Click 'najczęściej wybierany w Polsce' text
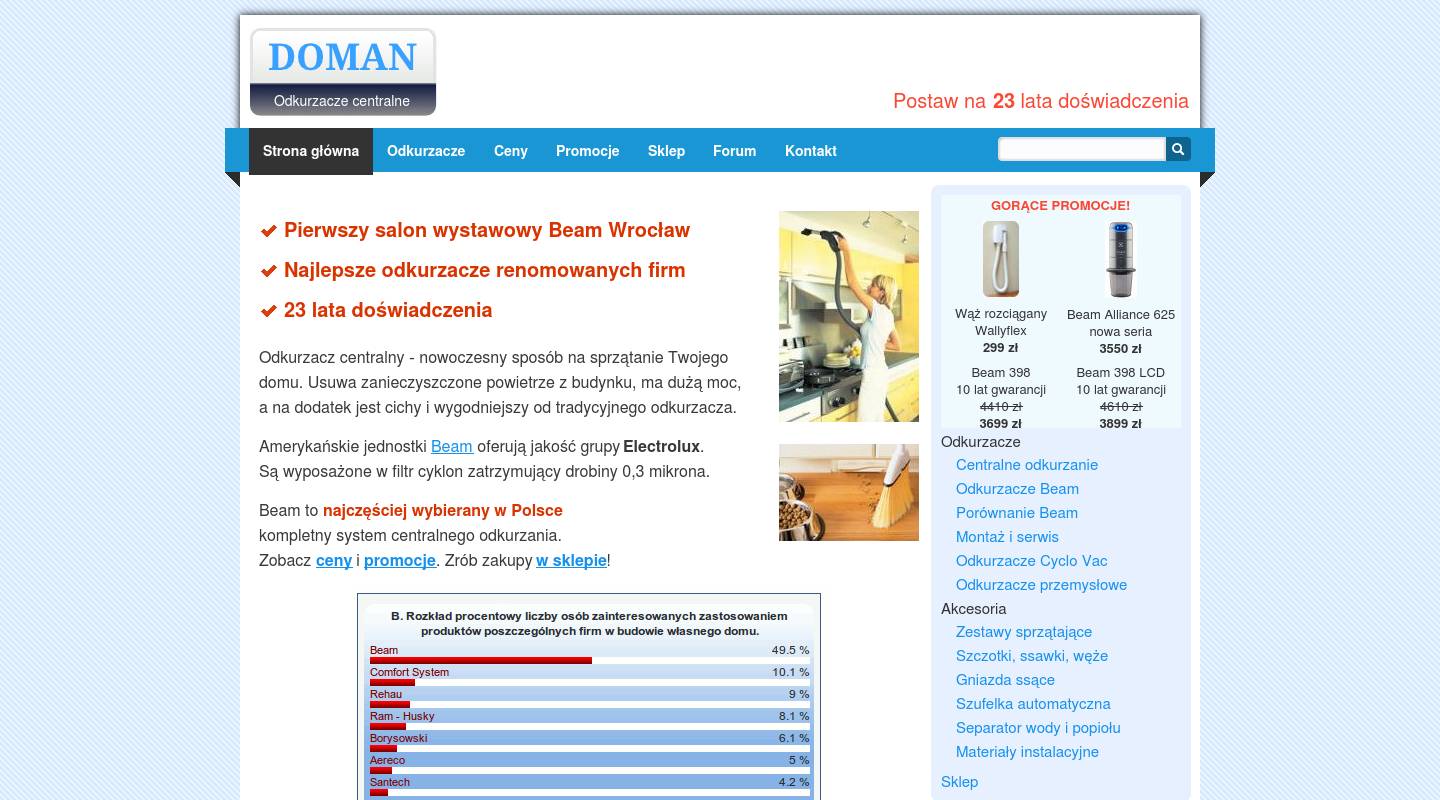 tap(443, 510)
